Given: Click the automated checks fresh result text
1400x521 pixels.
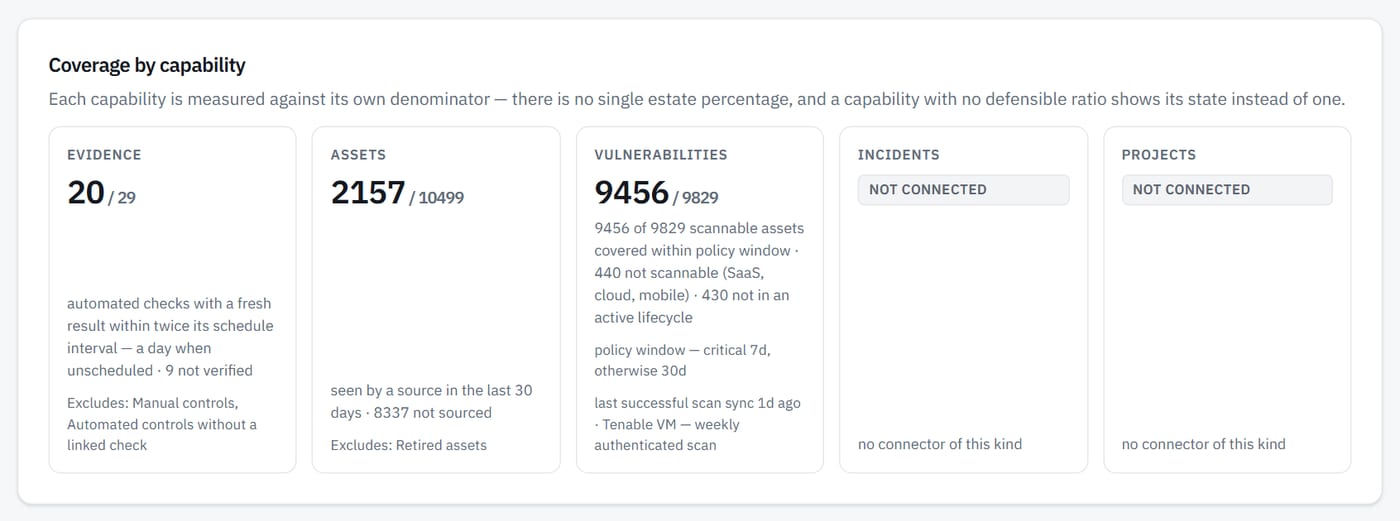Looking at the screenshot, I should pos(170,337).
